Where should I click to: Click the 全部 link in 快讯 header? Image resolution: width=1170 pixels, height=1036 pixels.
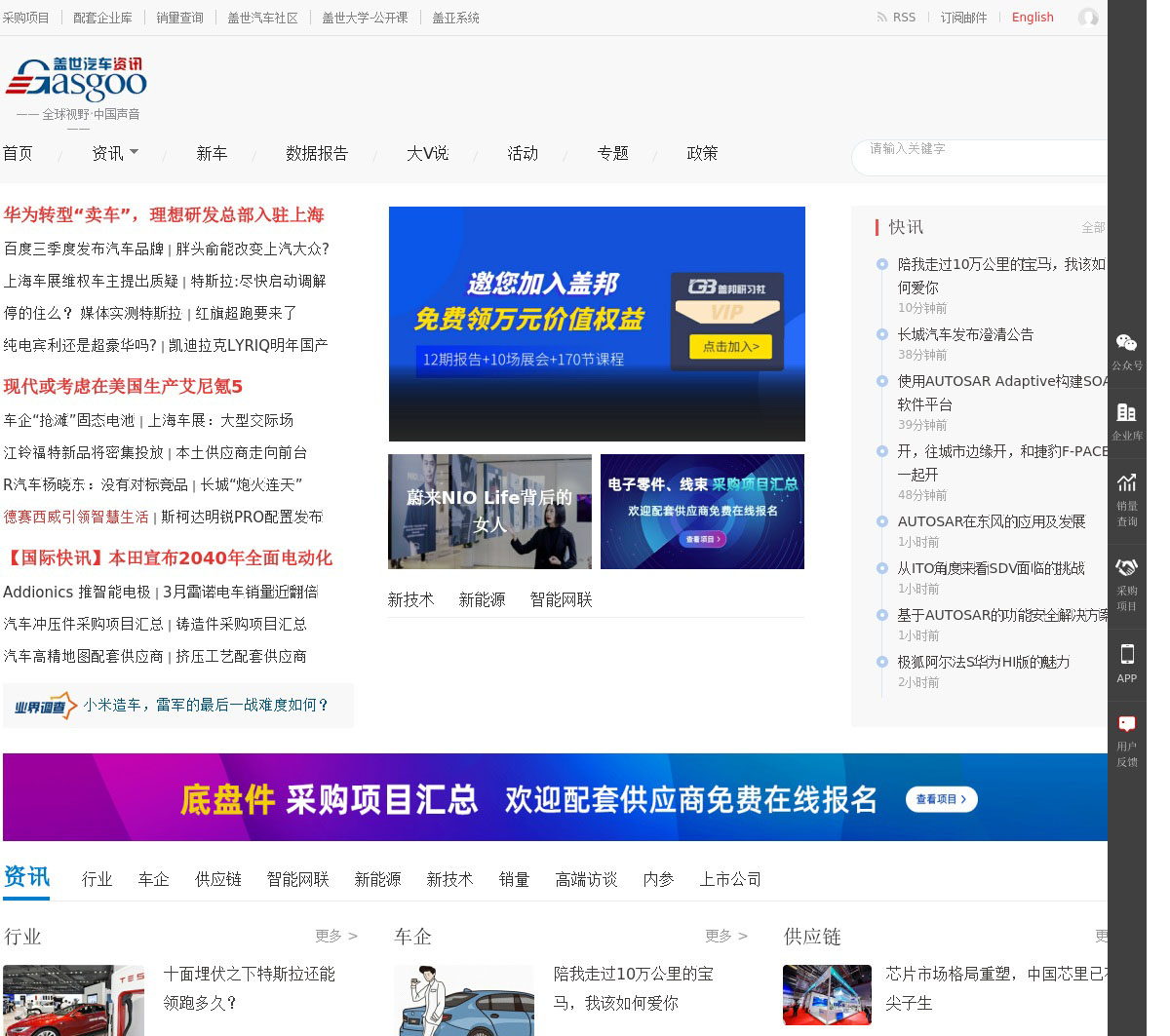[1093, 227]
